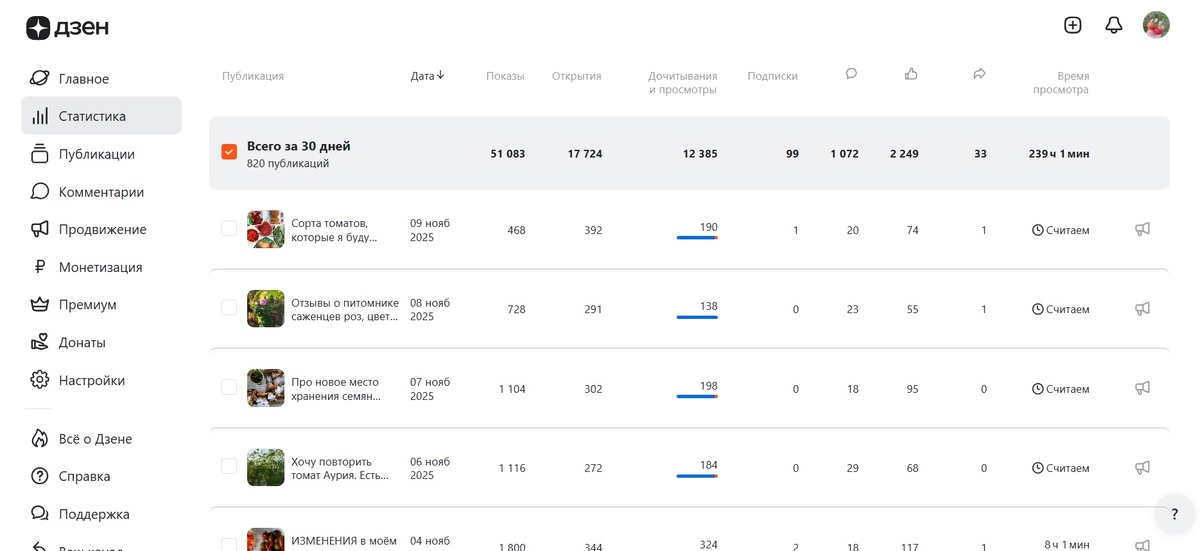Open the help question mark button
The height and width of the screenshot is (551, 1200).
tap(1174, 514)
